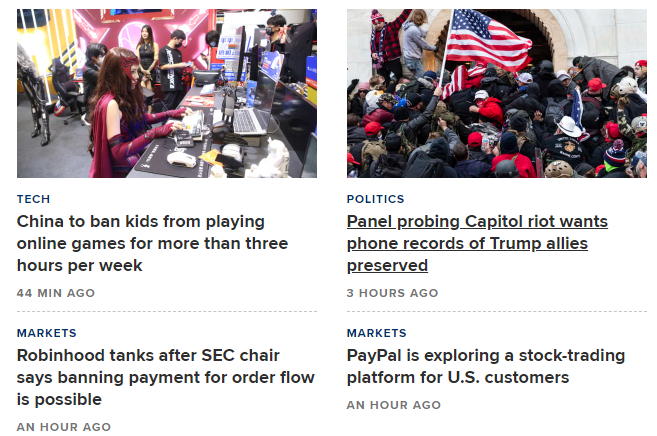Open the Capitol riot crowd photo thumbnail

[x=496, y=93]
